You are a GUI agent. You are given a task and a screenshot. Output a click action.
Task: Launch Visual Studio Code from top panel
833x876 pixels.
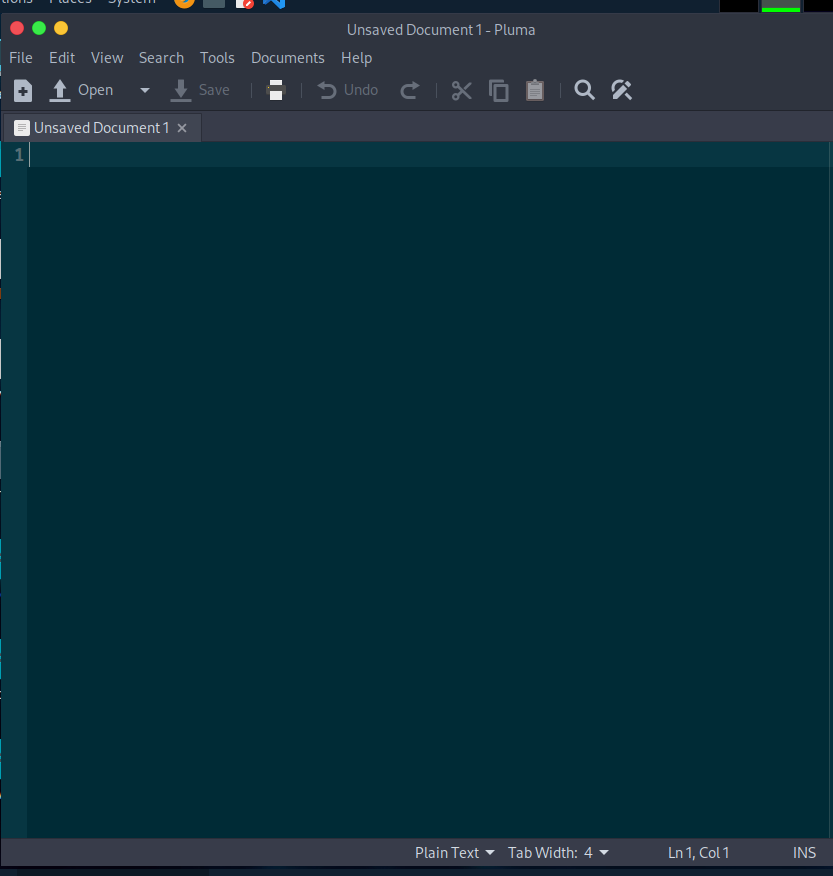tap(274, 3)
